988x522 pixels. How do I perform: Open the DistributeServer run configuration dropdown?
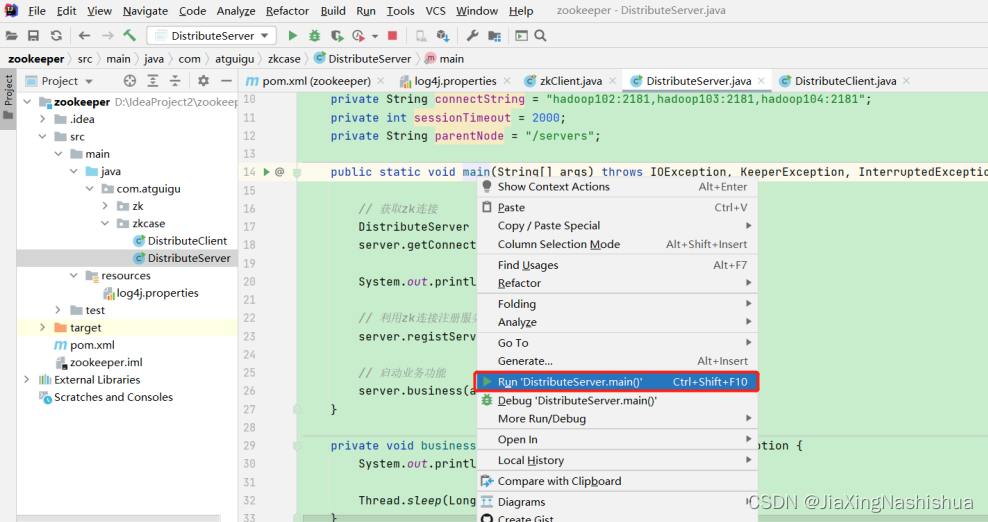point(212,36)
